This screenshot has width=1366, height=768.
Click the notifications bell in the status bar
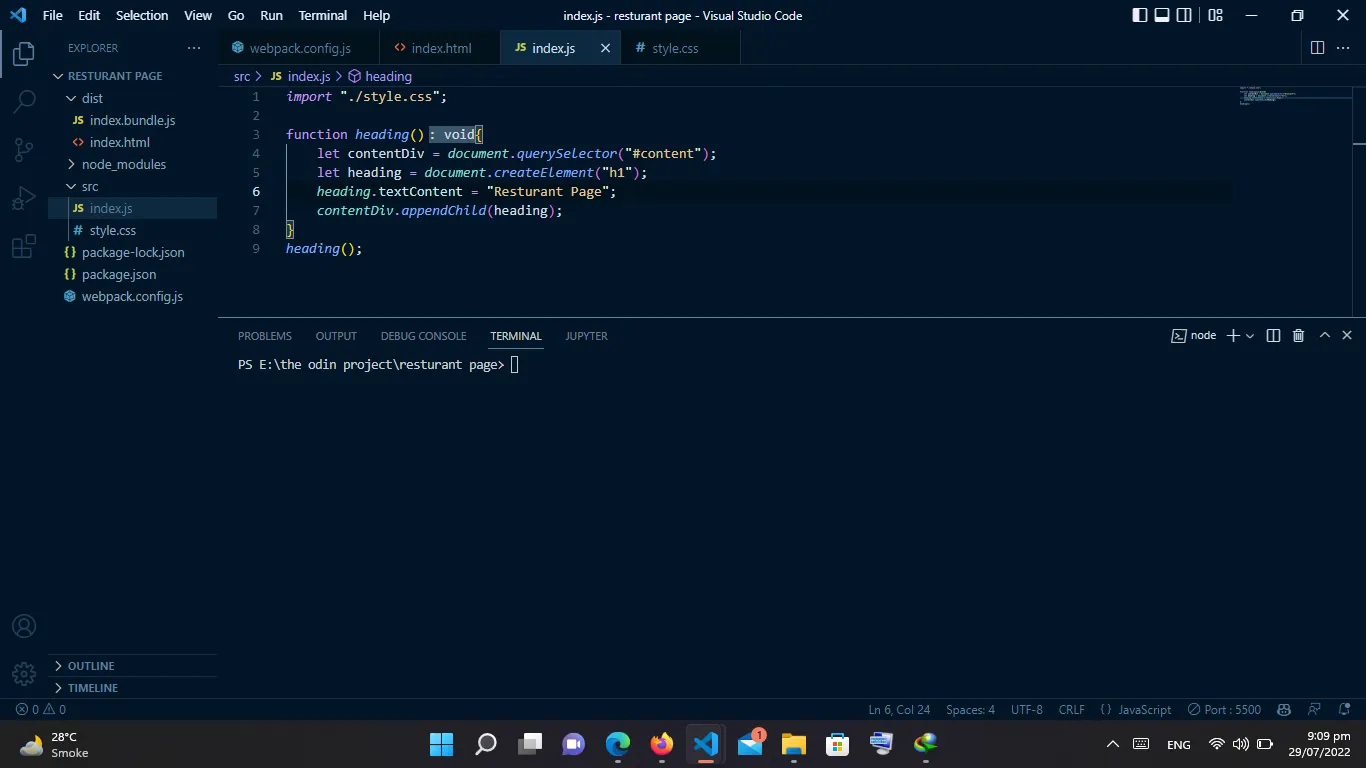pyautogui.click(x=1344, y=709)
